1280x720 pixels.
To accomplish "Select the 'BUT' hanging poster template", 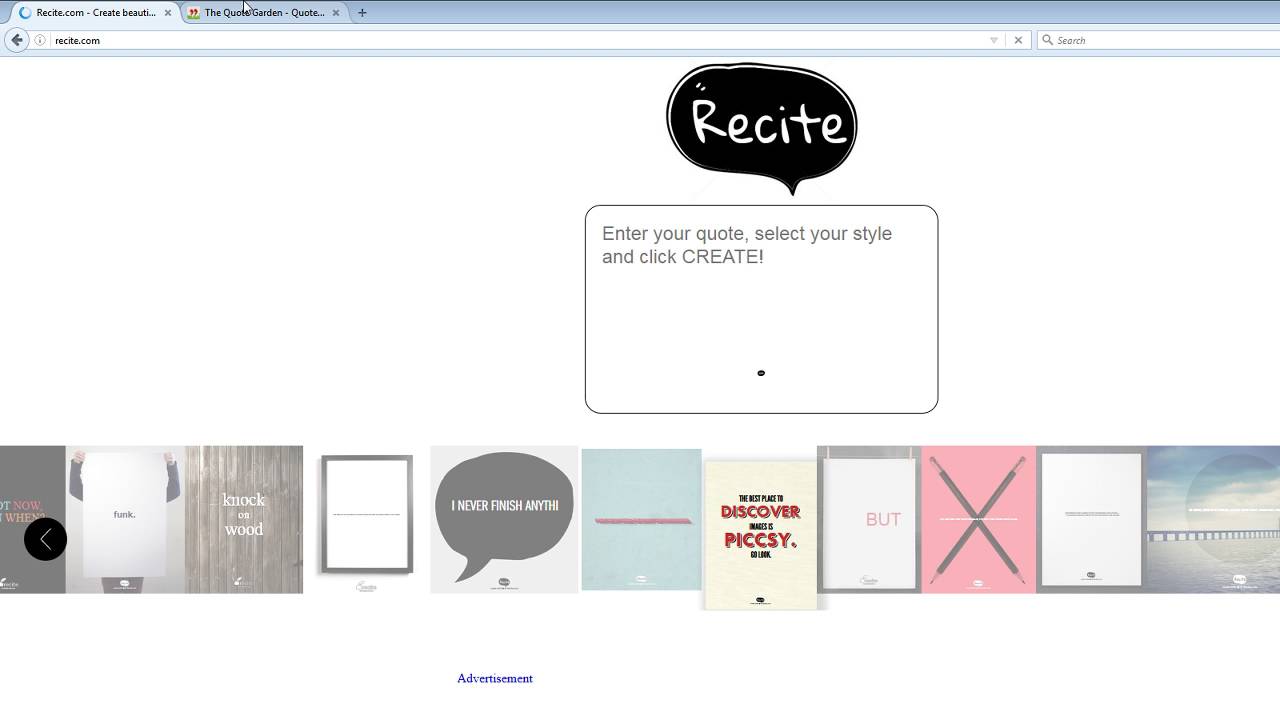I will (869, 519).
